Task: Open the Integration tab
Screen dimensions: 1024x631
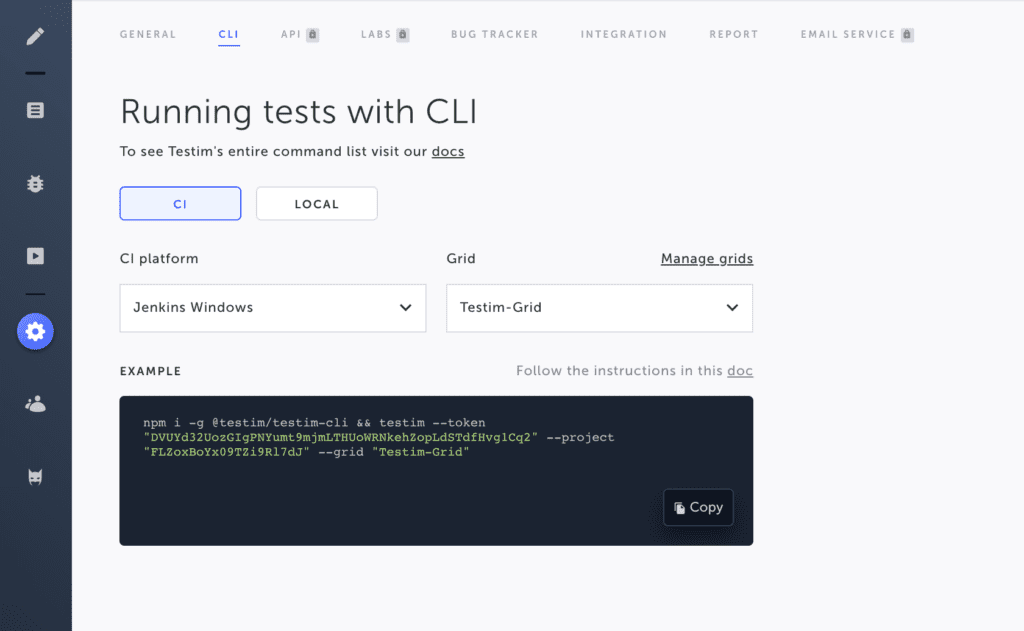Action: [x=624, y=35]
